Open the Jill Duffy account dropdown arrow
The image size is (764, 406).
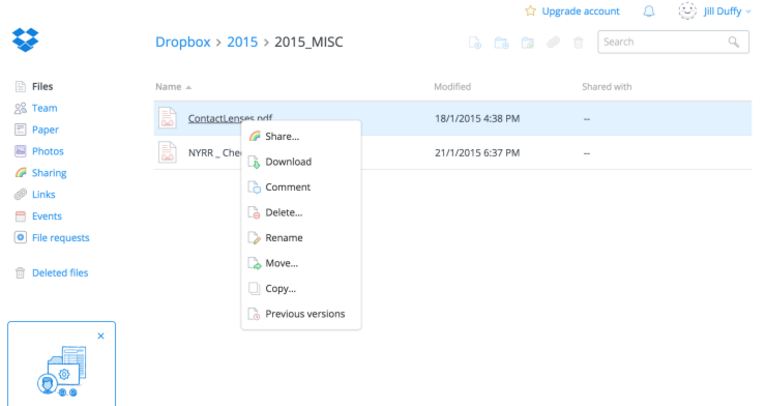click(x=748, y=12)
